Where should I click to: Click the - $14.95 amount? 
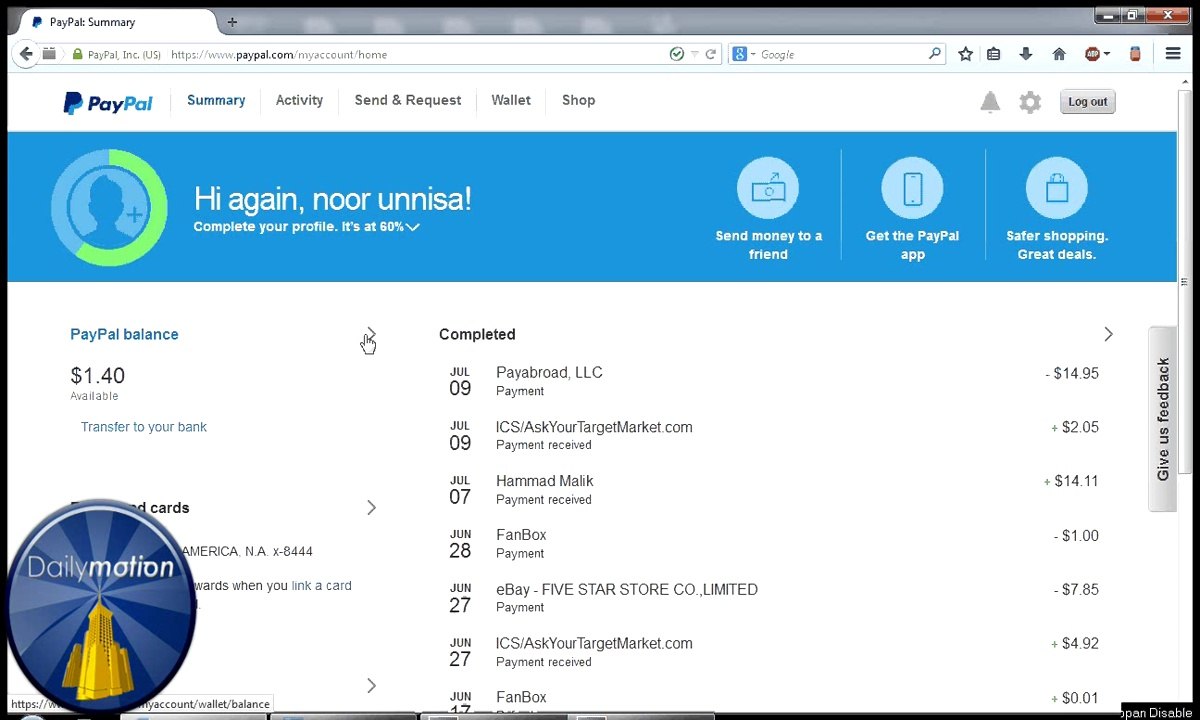(1072, 373)
